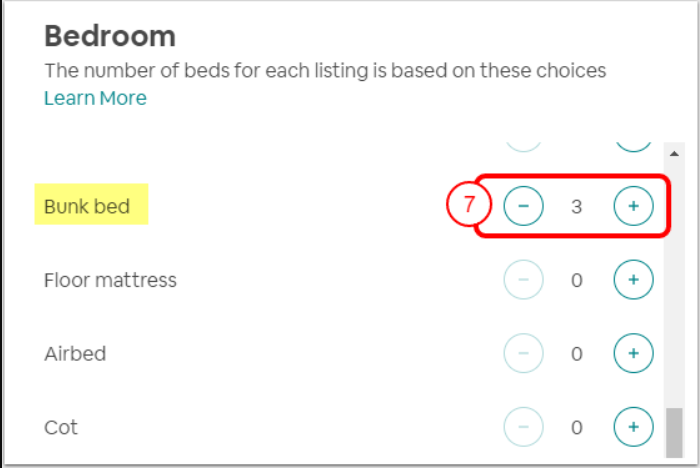Click the Floor mattress label

coord(110,280)
